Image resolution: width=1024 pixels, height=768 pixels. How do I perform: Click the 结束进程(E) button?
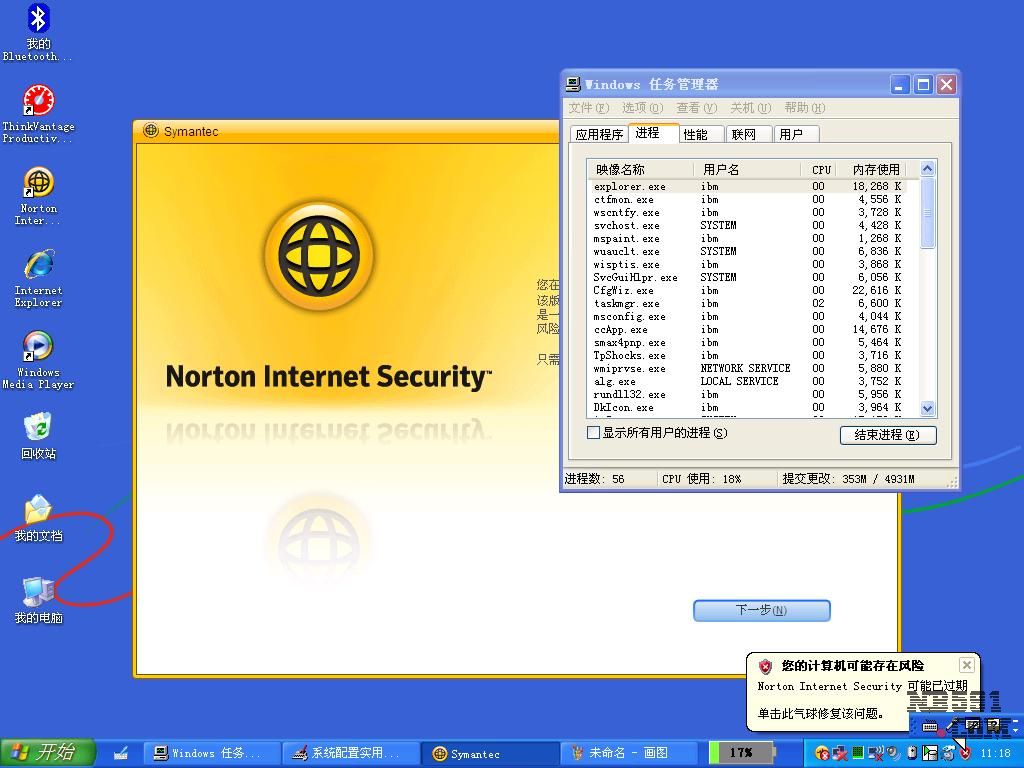pyautogui.click(x=887, y=435)
